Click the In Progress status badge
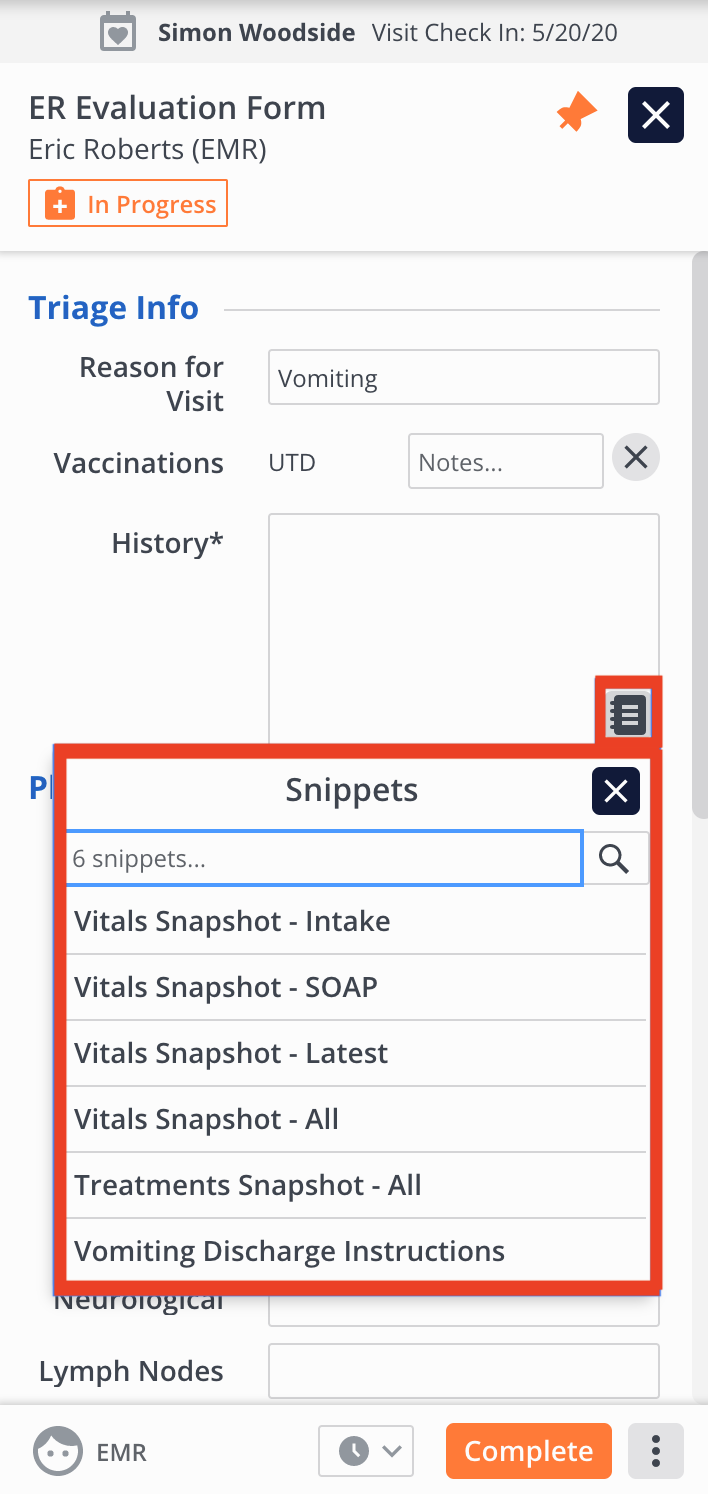This screenshot has width=708, height=1494. pyautogui.click(x=128, y=204)
